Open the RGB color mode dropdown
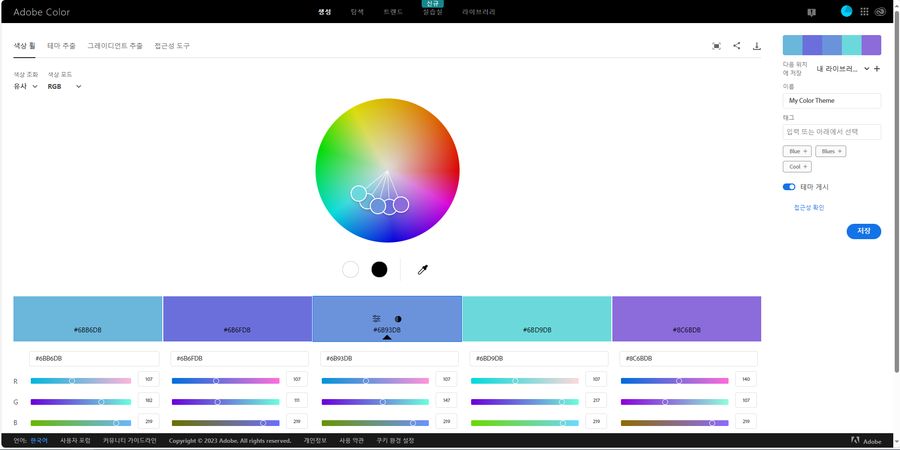Screen dimensions: 900x450 coord(64,87)
